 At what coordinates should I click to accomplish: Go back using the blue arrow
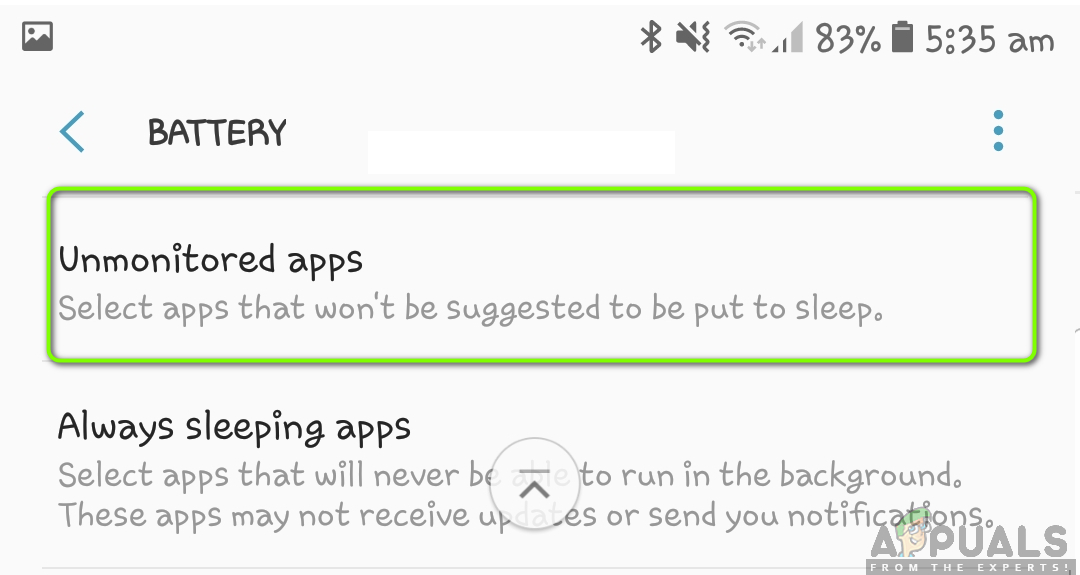click(x=72, y=132)
